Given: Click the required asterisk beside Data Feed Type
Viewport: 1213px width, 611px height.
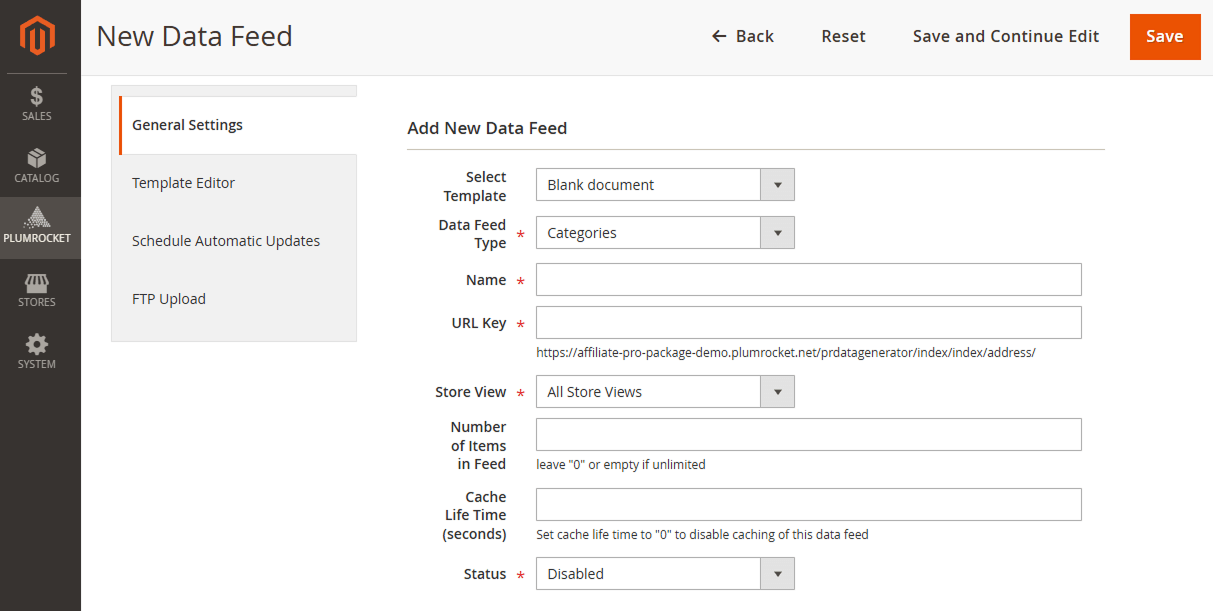Looking at the screenshot, I should click(520, 233).
